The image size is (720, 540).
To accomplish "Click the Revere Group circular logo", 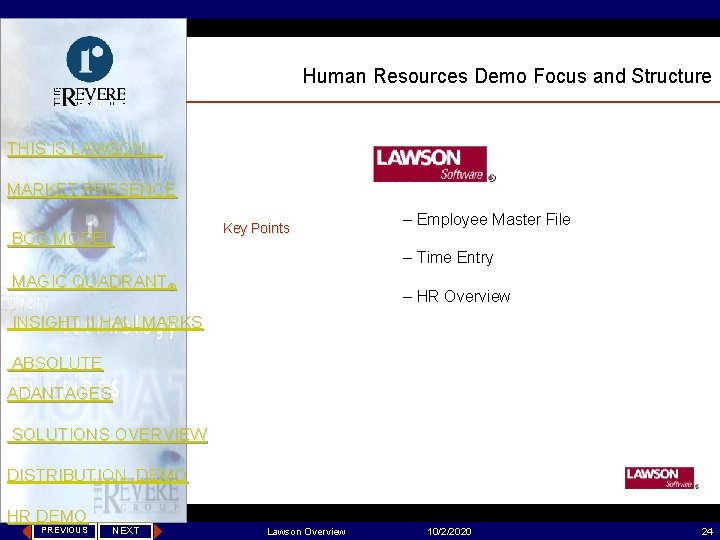I will (x=90, y=59).
